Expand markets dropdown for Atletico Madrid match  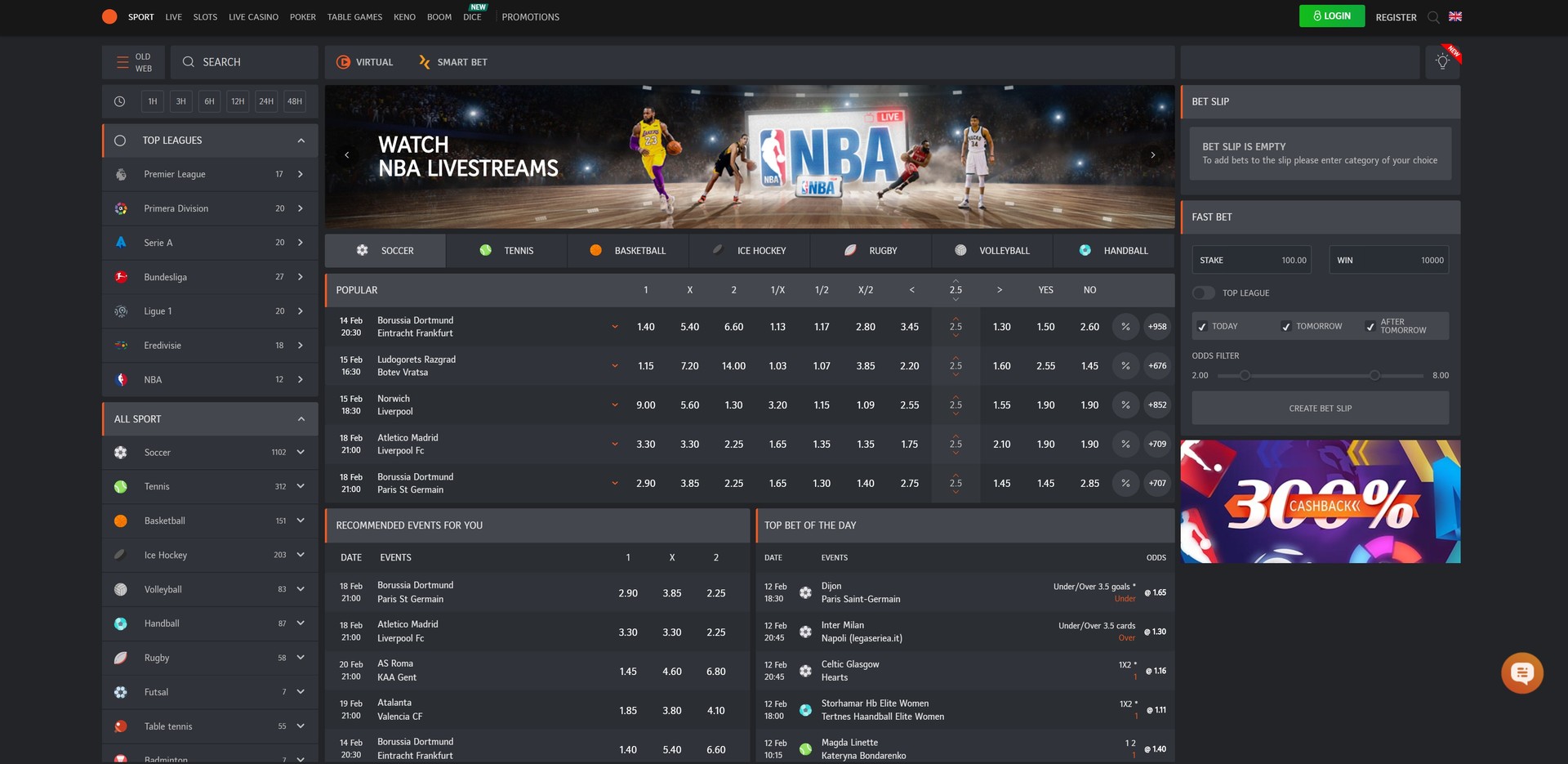(615, 445)
